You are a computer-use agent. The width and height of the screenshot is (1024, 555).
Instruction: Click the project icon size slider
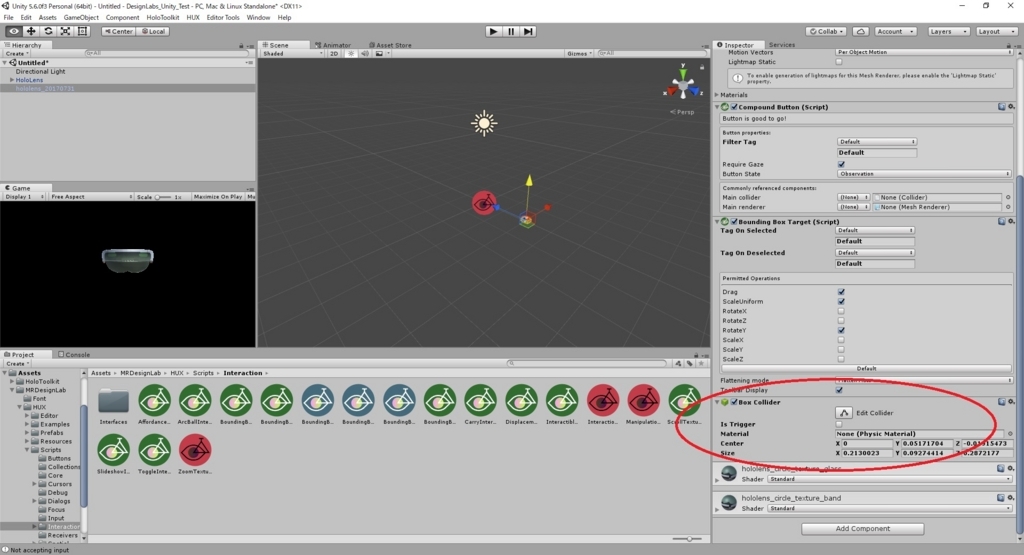pos(688,539)
